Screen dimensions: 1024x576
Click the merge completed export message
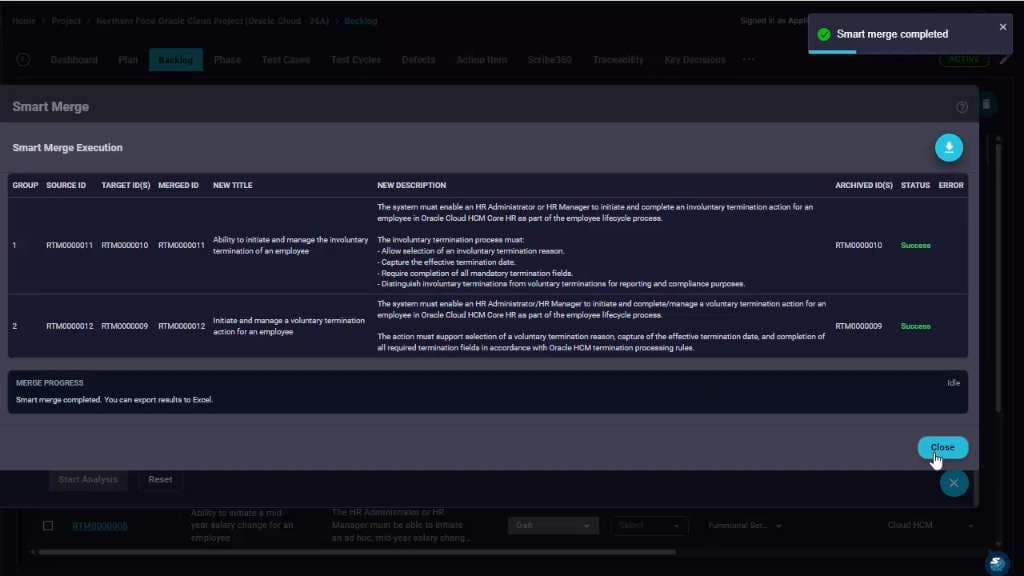click(114, 400)
